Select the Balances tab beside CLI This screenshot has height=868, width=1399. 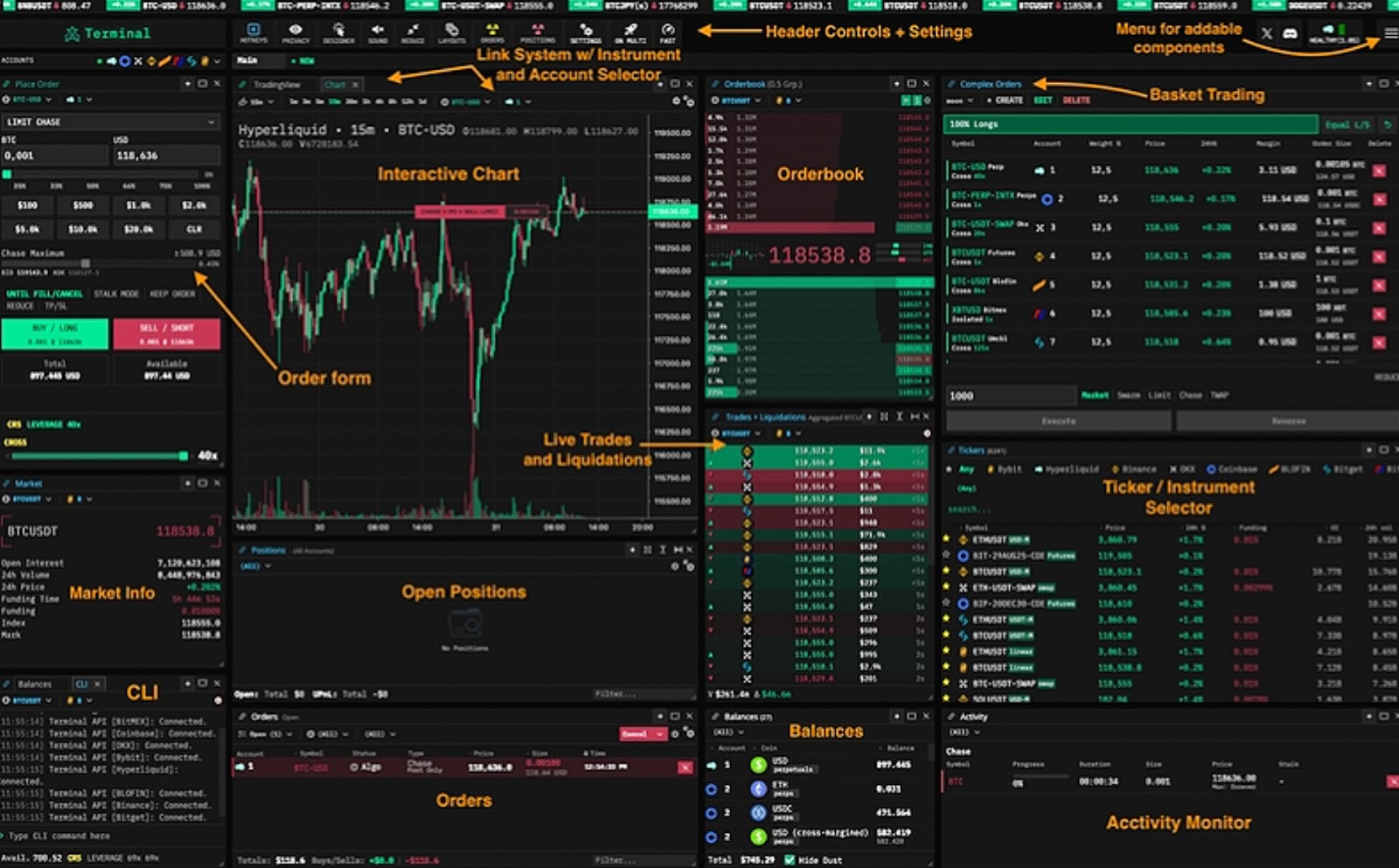click(x=35, y=684)
